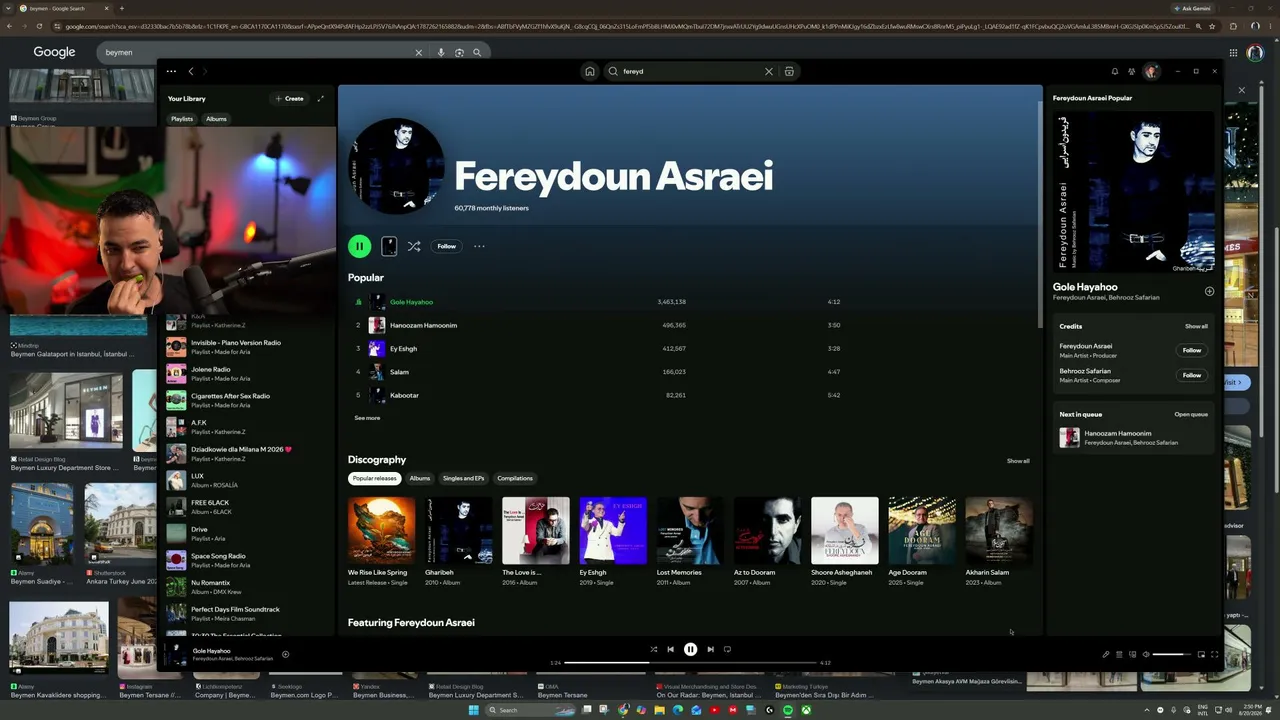
Task: Open We Rise Like Spring release
Action: [381, 531]
